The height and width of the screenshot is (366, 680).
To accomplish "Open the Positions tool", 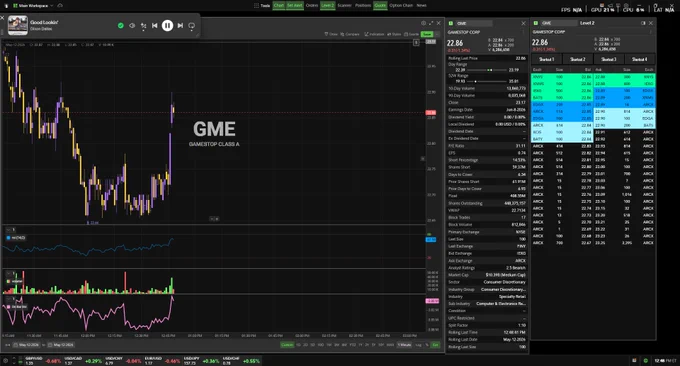I will click(363, 6).
